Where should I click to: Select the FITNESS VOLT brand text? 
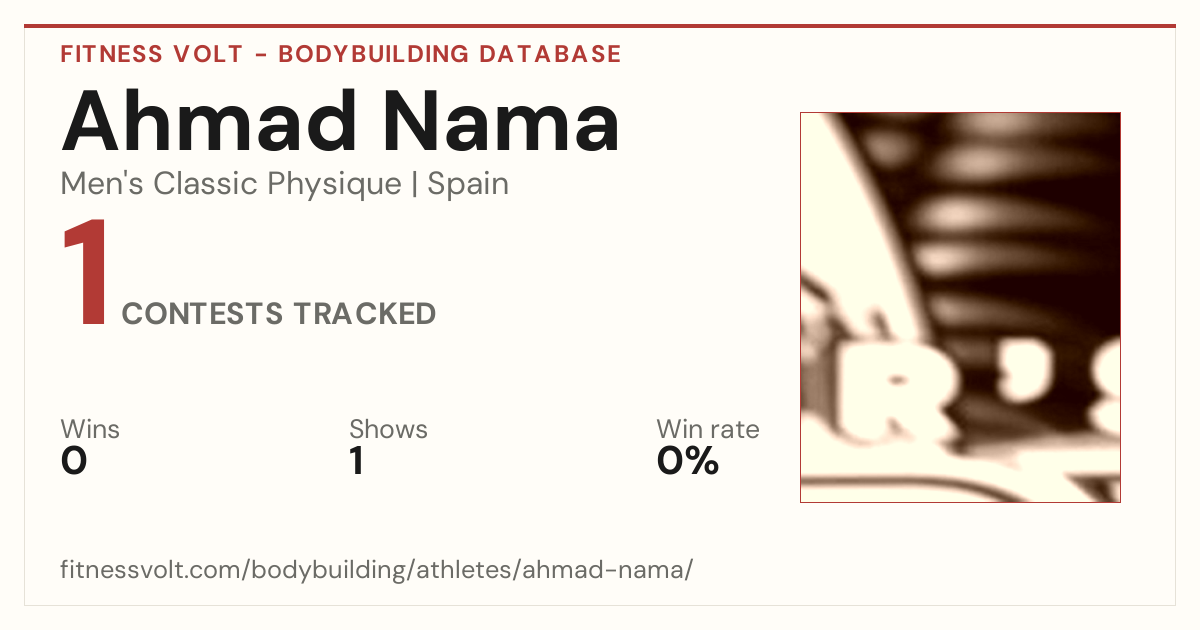coord(151,54)
